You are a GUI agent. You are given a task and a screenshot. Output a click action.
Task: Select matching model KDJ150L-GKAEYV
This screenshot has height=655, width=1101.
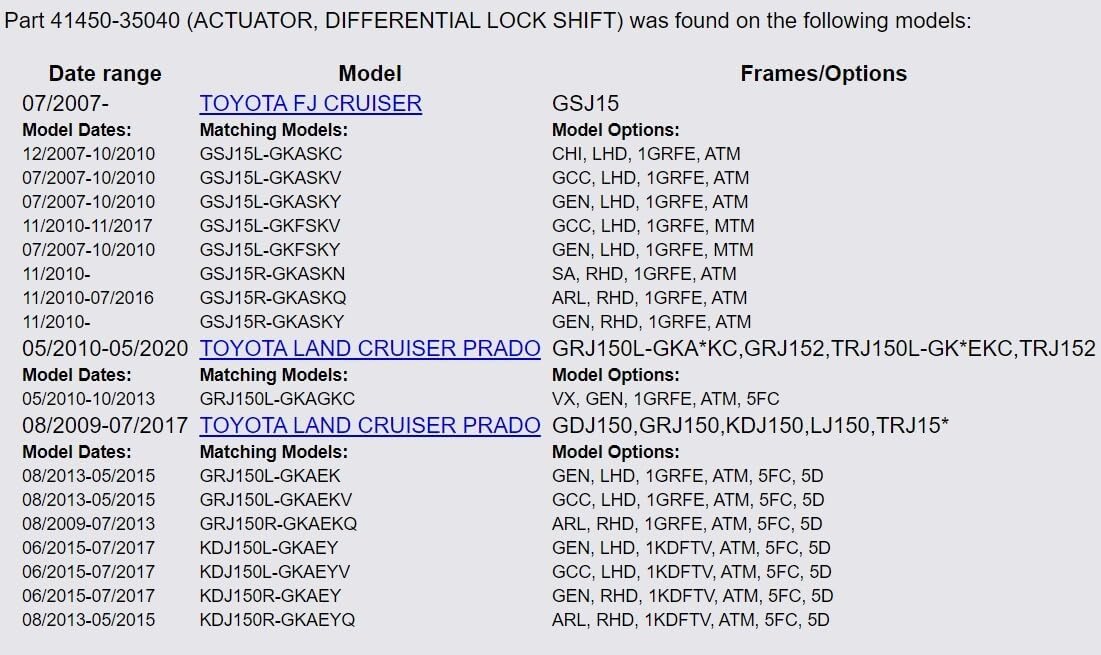click(x=275, y=571)
